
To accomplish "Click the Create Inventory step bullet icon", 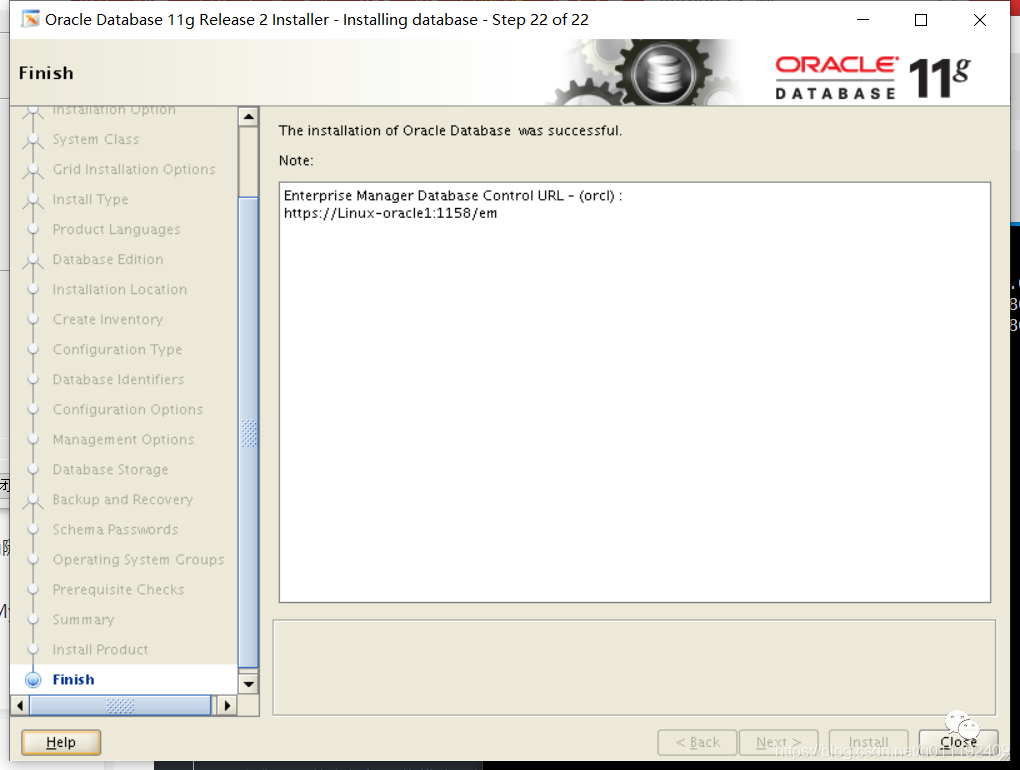I will (x=33, y=319).
